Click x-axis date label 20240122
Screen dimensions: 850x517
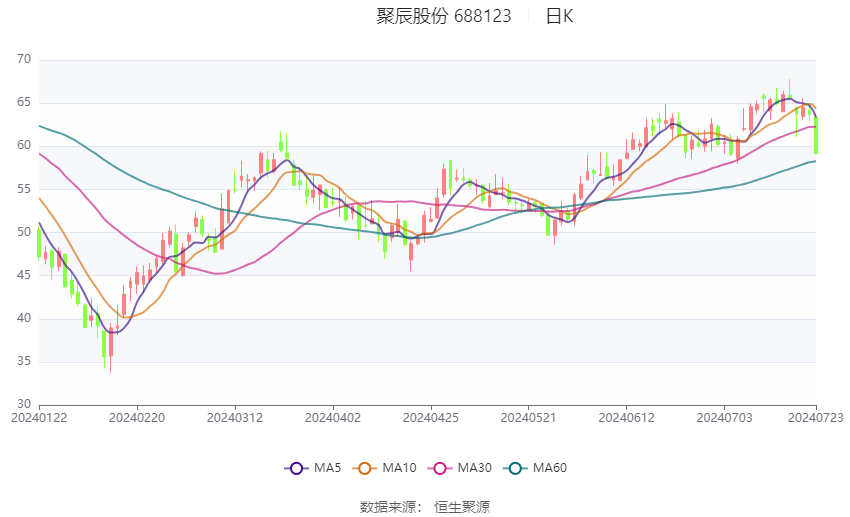(39, 418)
